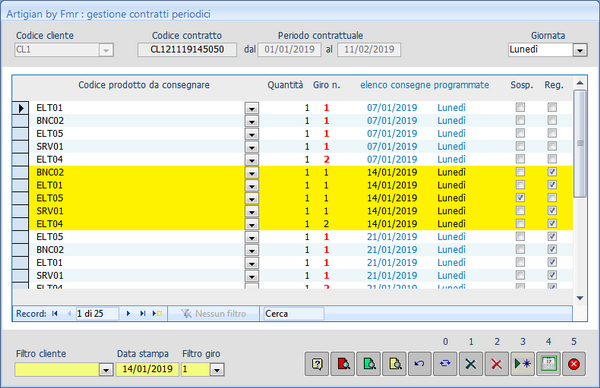Click the Data stampa date field

(x=147, y=369)
